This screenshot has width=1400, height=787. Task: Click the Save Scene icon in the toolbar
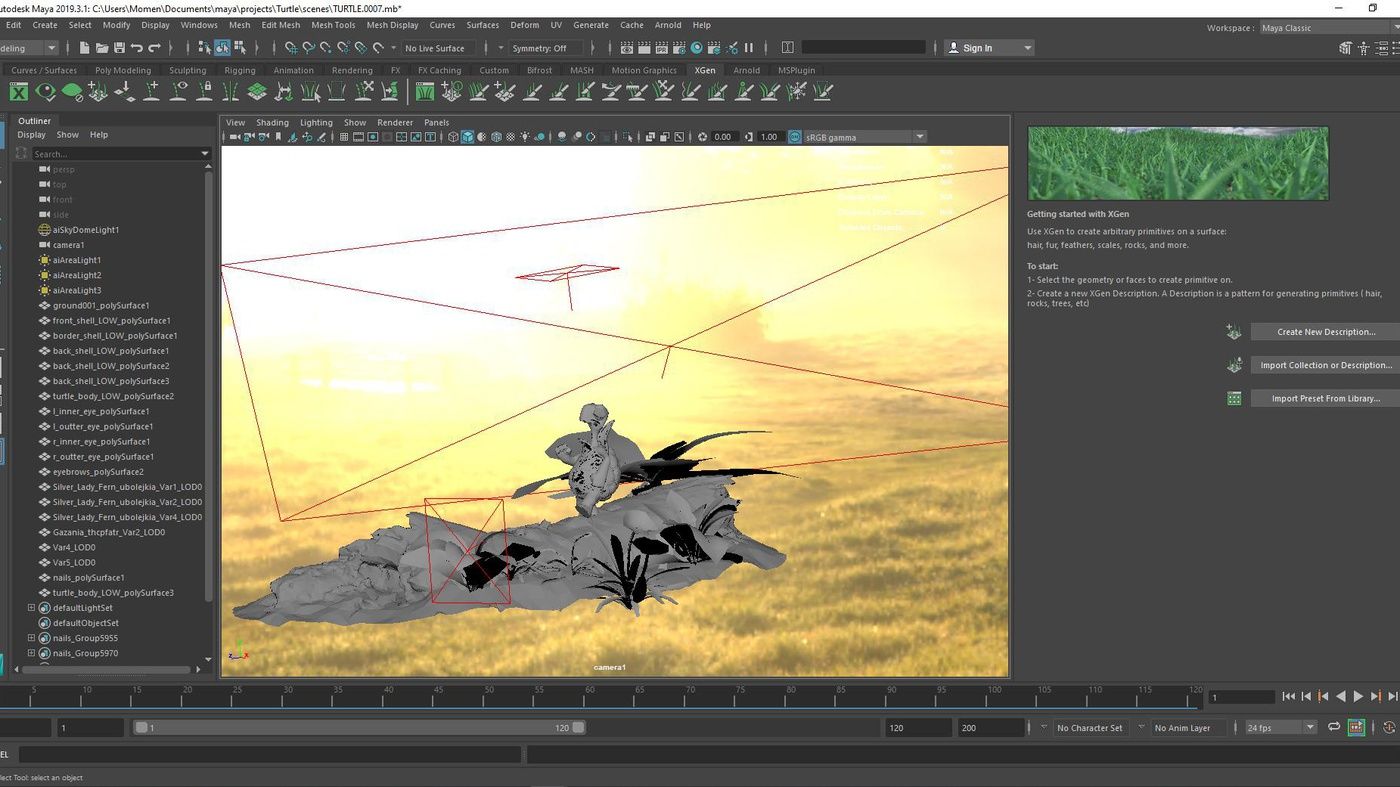click(x=119, y=48)
